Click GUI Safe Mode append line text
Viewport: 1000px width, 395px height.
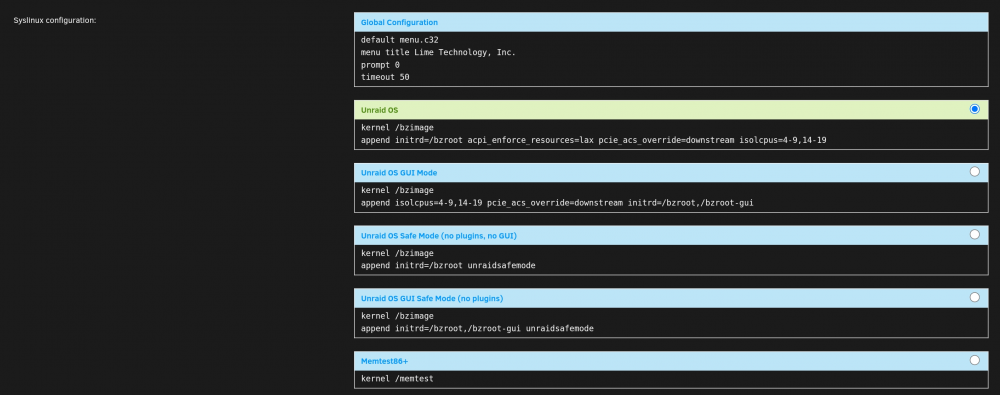(x=477, y=328)
